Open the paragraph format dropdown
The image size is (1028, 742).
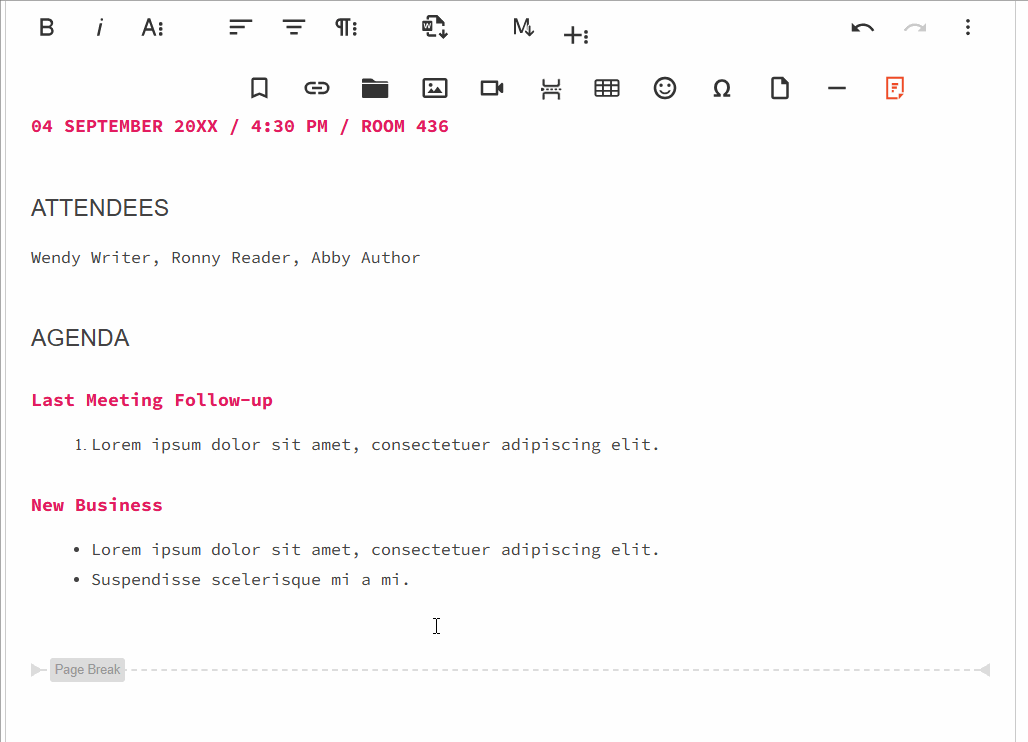point(346,27)
